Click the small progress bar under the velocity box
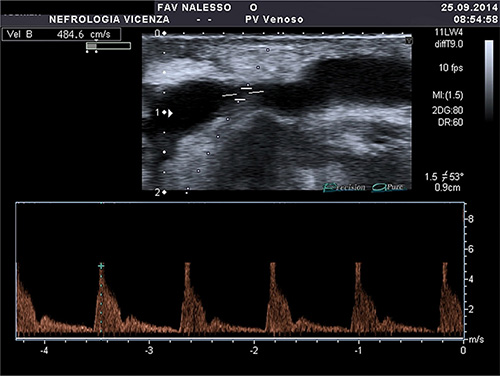This screenshot has height=376, width=500. (x=108, y=46)
